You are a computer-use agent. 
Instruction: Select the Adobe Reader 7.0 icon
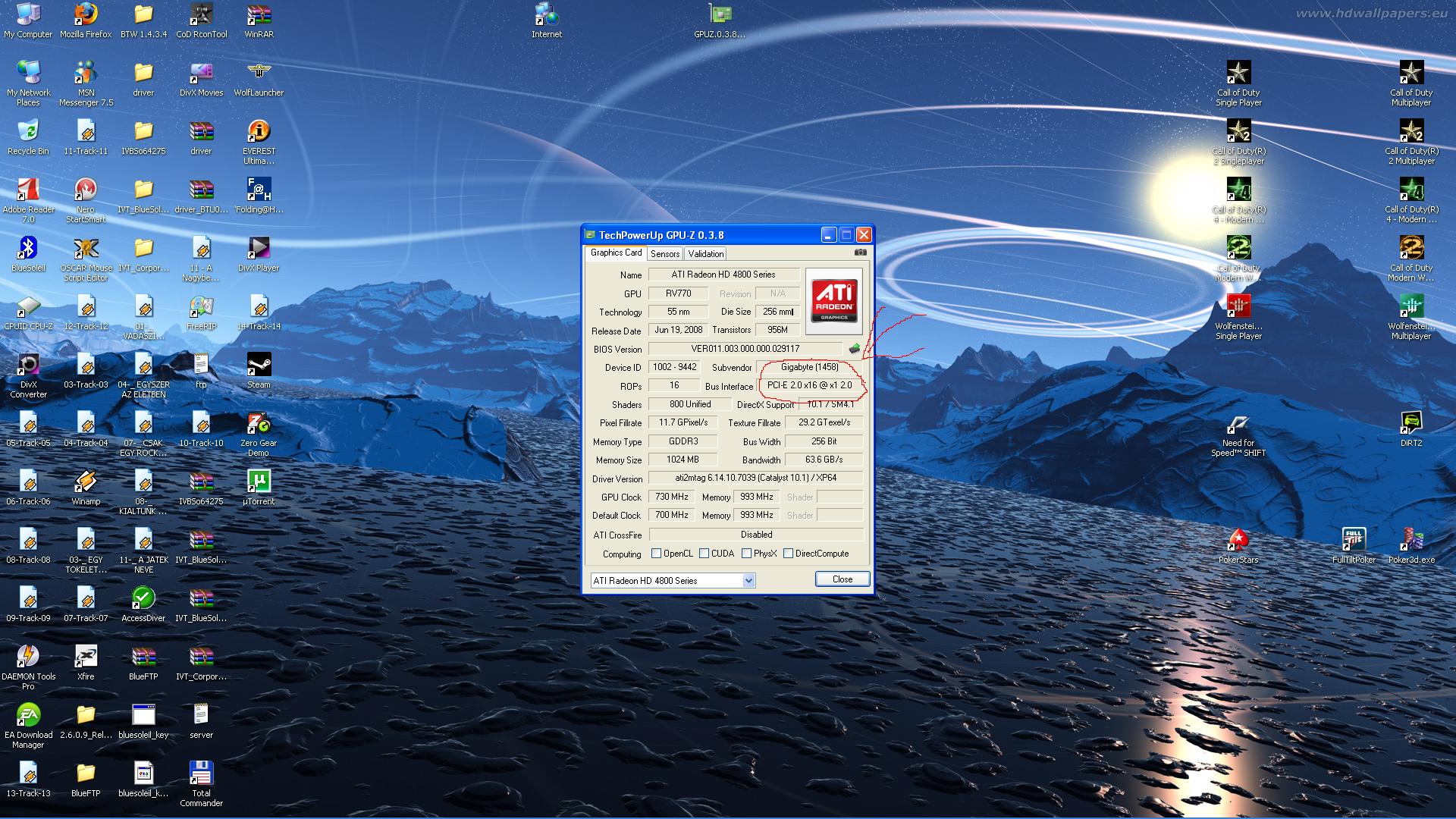[28, 201]
